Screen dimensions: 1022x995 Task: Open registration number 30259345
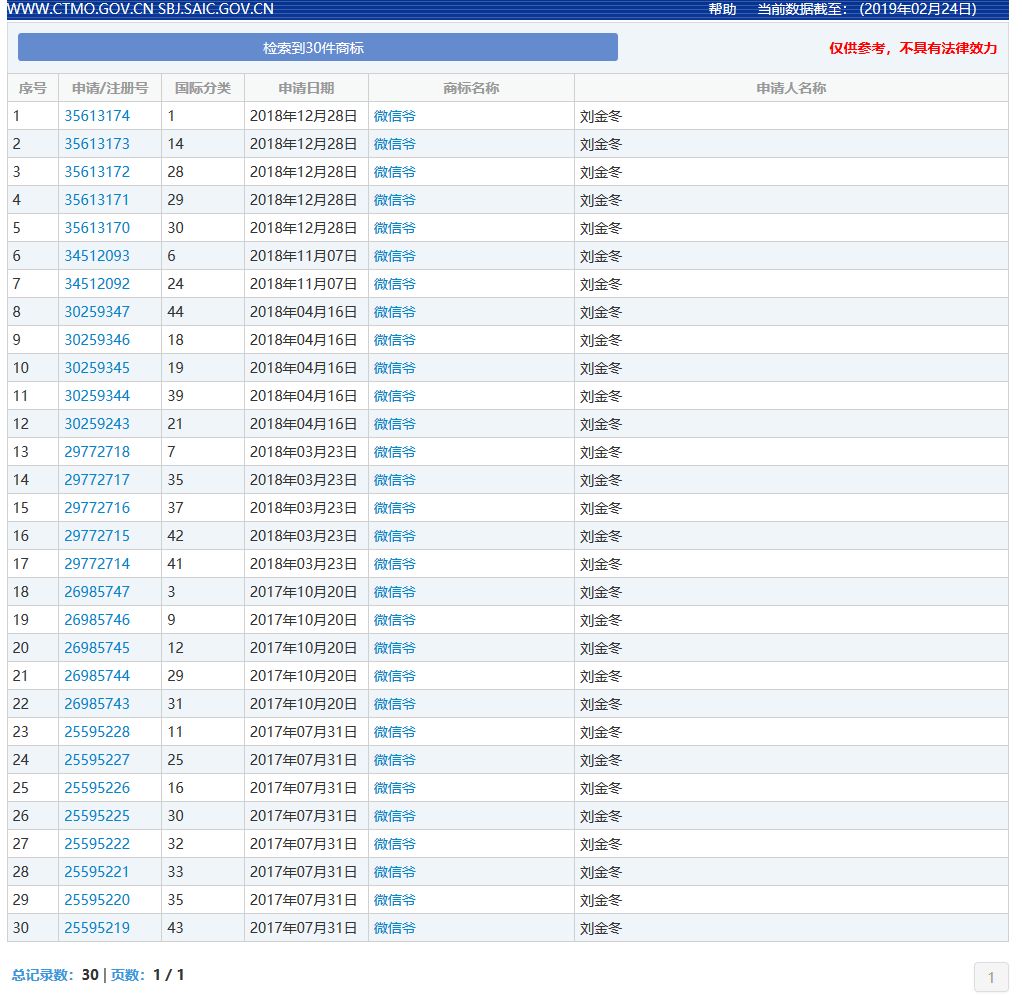click(97, 368)
